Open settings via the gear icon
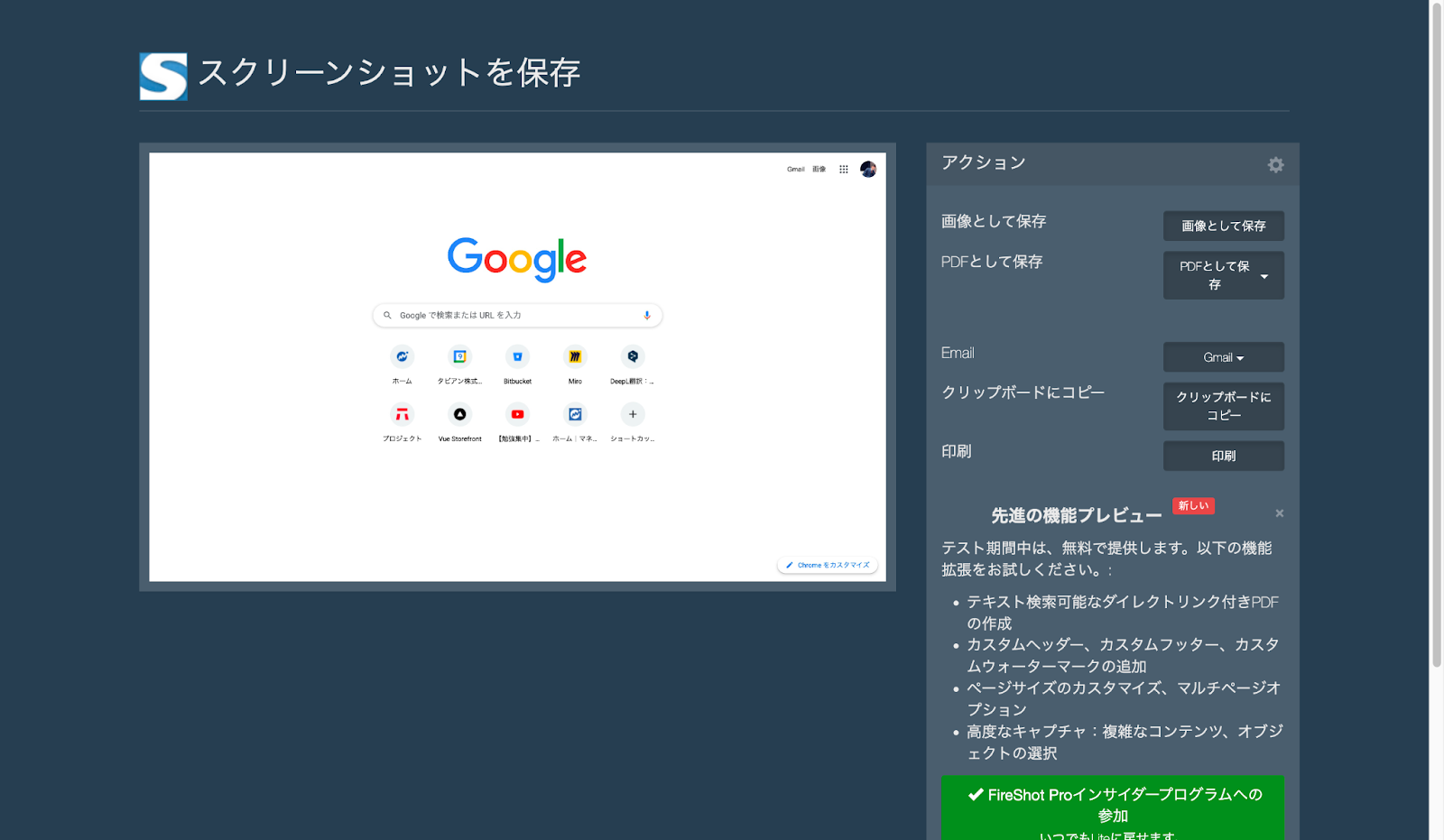The width and height of the screenshot is (1444, 840). [x=1275, y=164]
